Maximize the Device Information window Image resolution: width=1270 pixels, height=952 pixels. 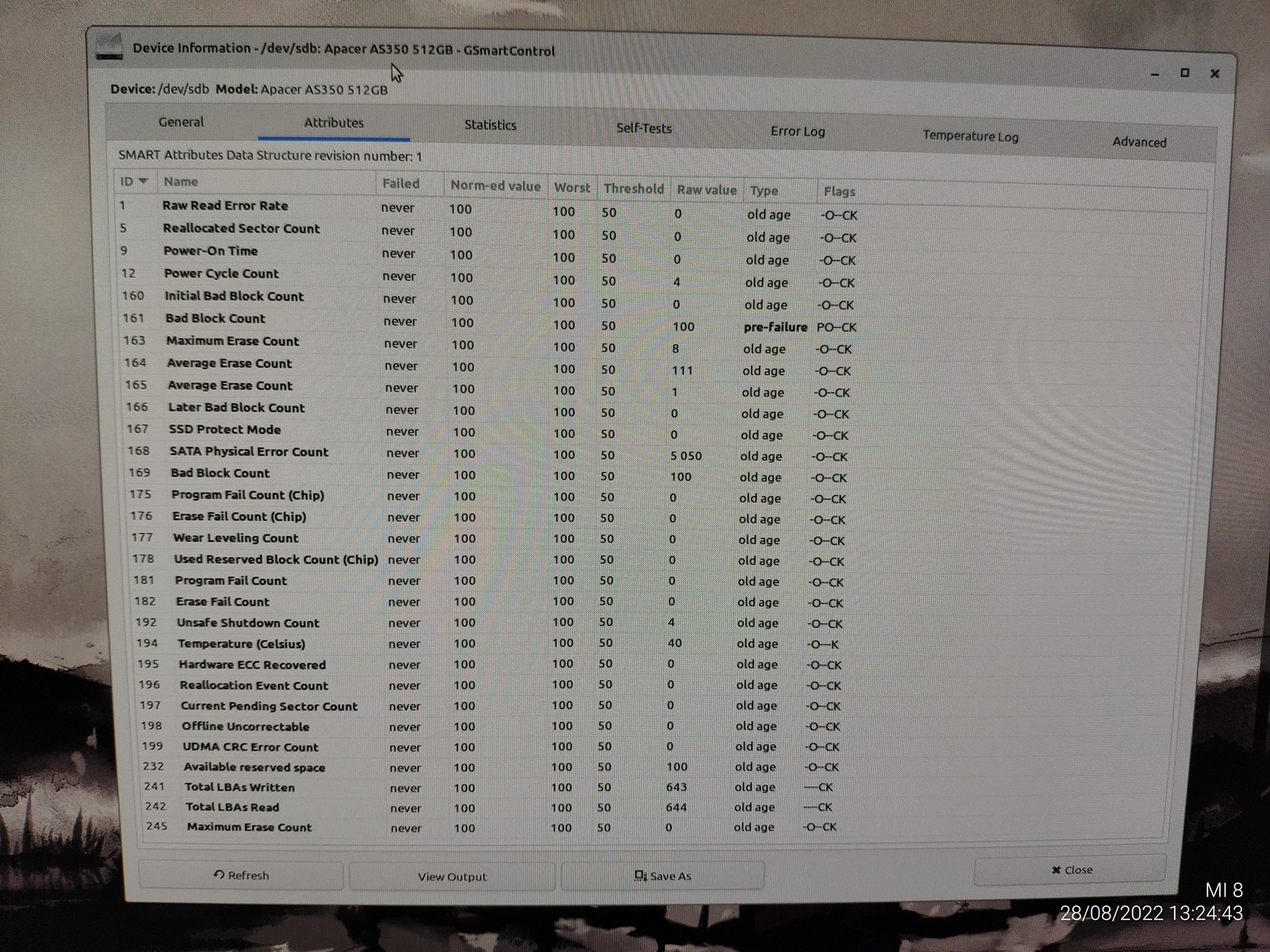click(x=1184, y=73)
